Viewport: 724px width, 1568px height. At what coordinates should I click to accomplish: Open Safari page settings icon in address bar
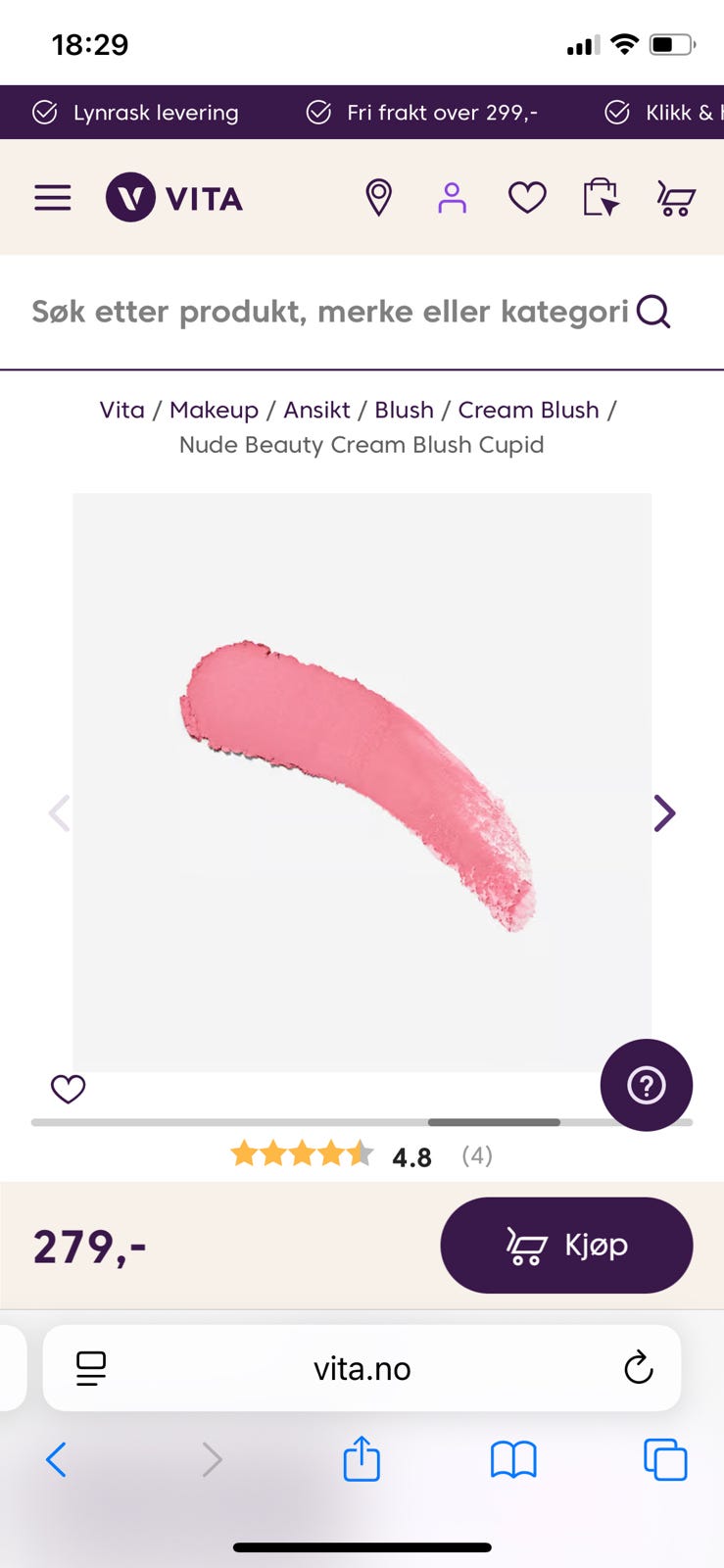point(91,1368)
